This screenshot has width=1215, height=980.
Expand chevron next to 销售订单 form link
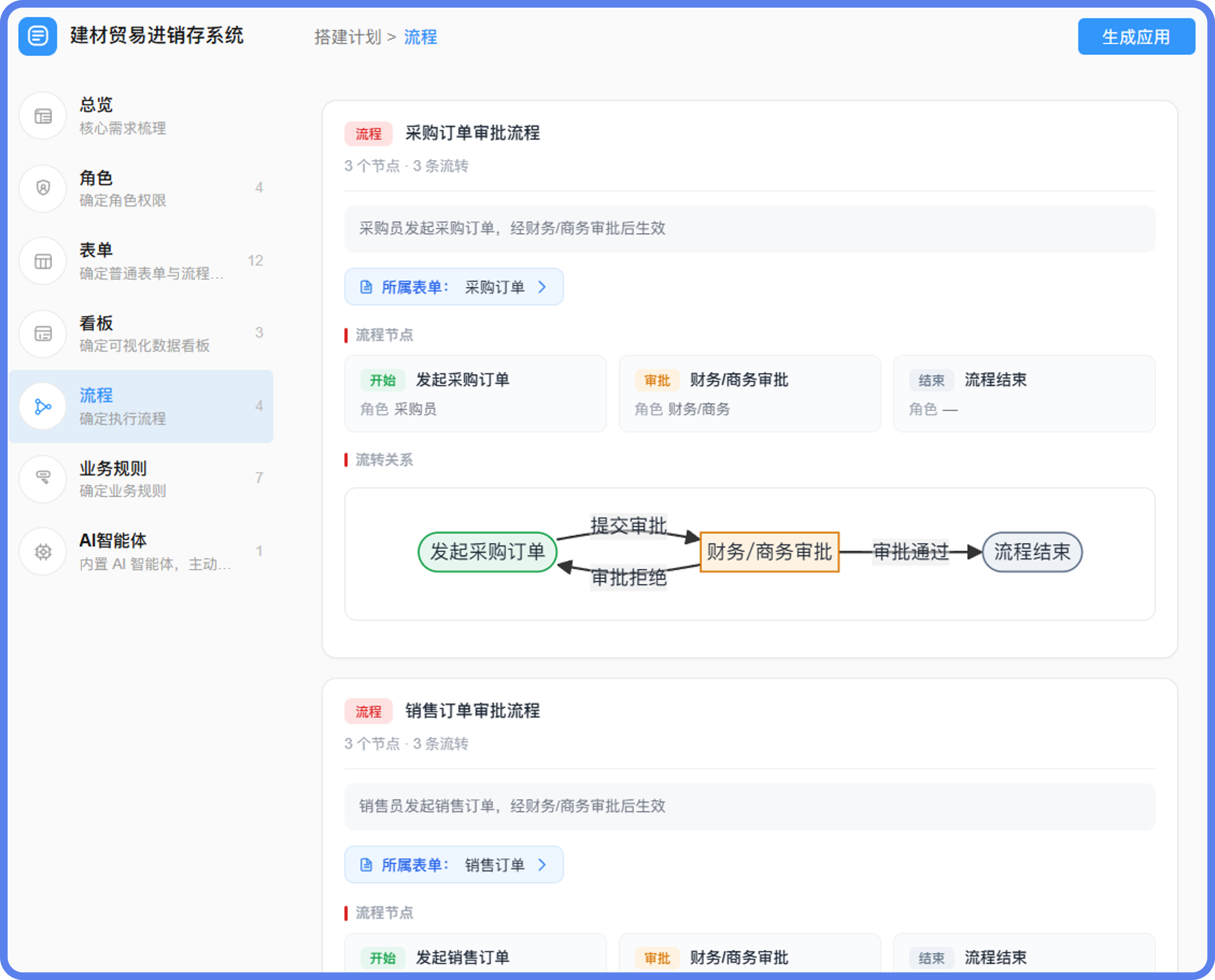point(542,864)
